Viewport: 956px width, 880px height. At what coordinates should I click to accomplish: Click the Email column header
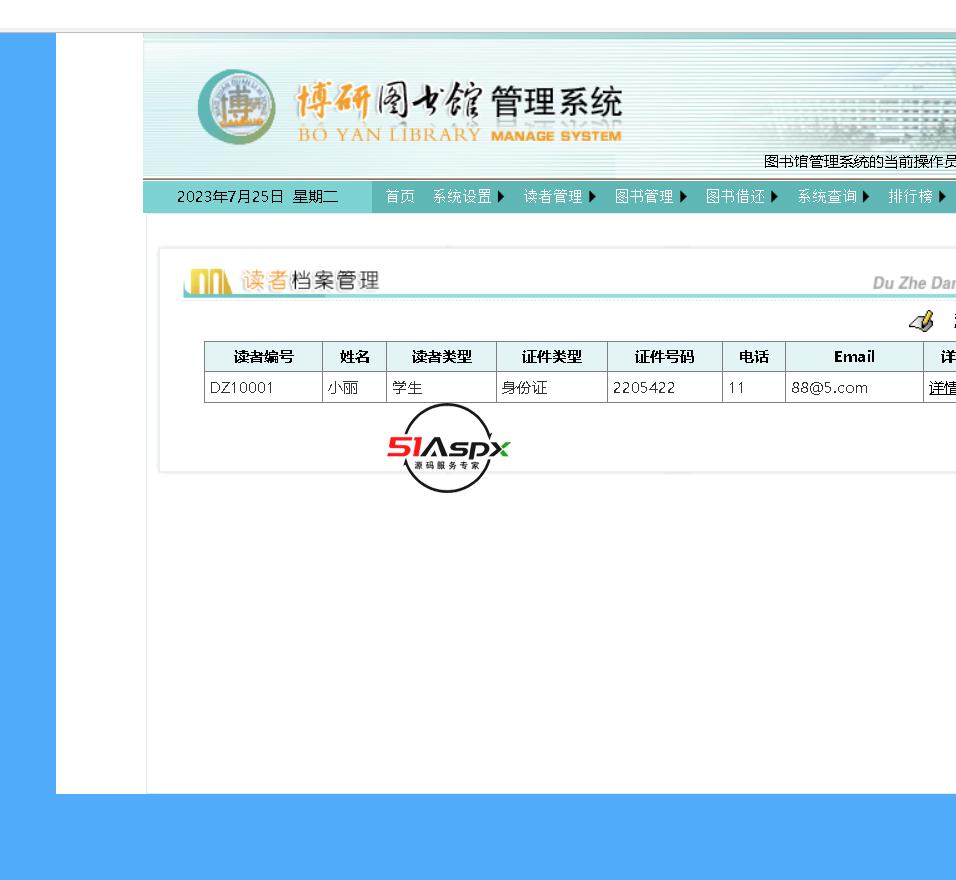click(x=854, y=357)
